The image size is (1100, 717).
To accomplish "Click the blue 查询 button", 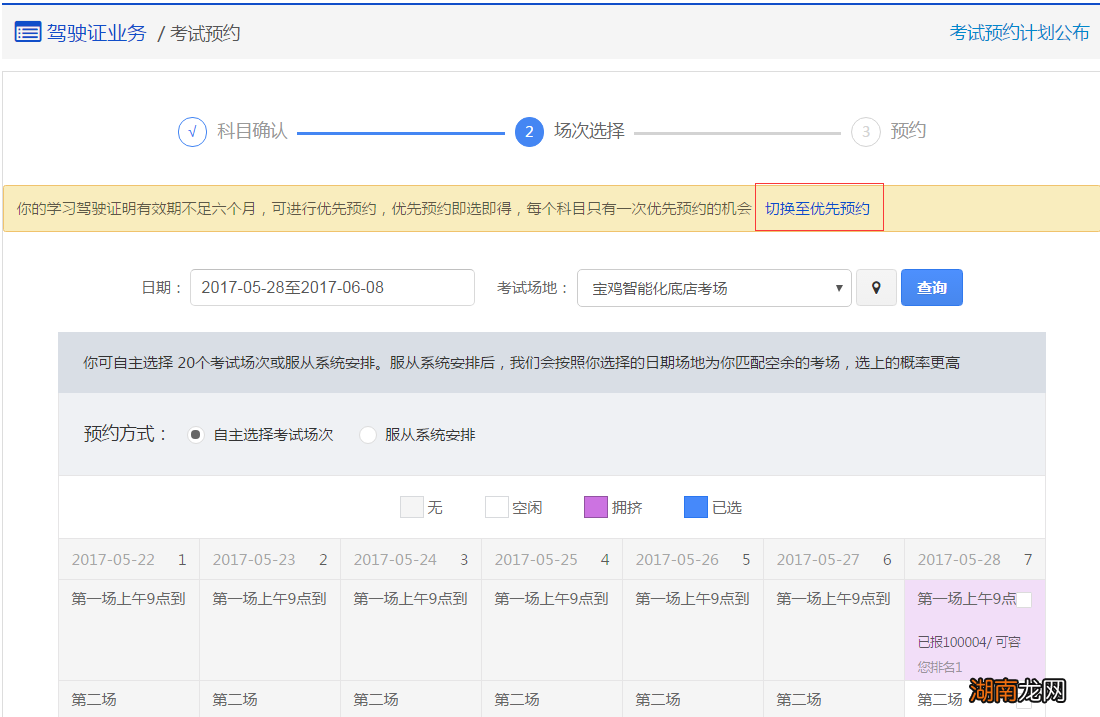I will click(x=931, y=288).
